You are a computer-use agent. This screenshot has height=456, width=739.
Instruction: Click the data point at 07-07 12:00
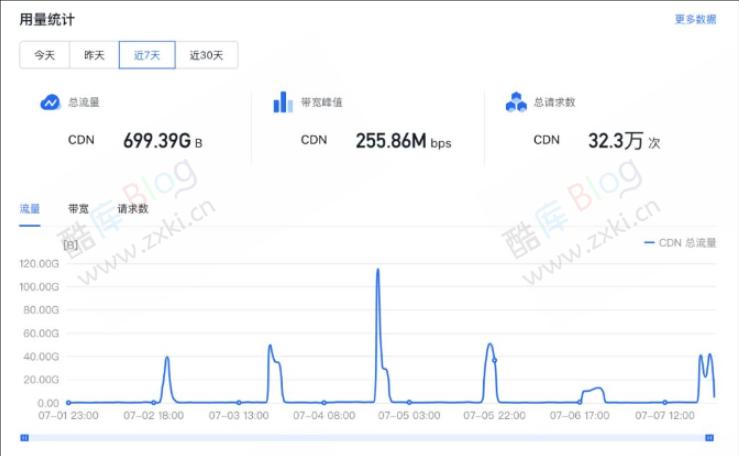(665, 403)
